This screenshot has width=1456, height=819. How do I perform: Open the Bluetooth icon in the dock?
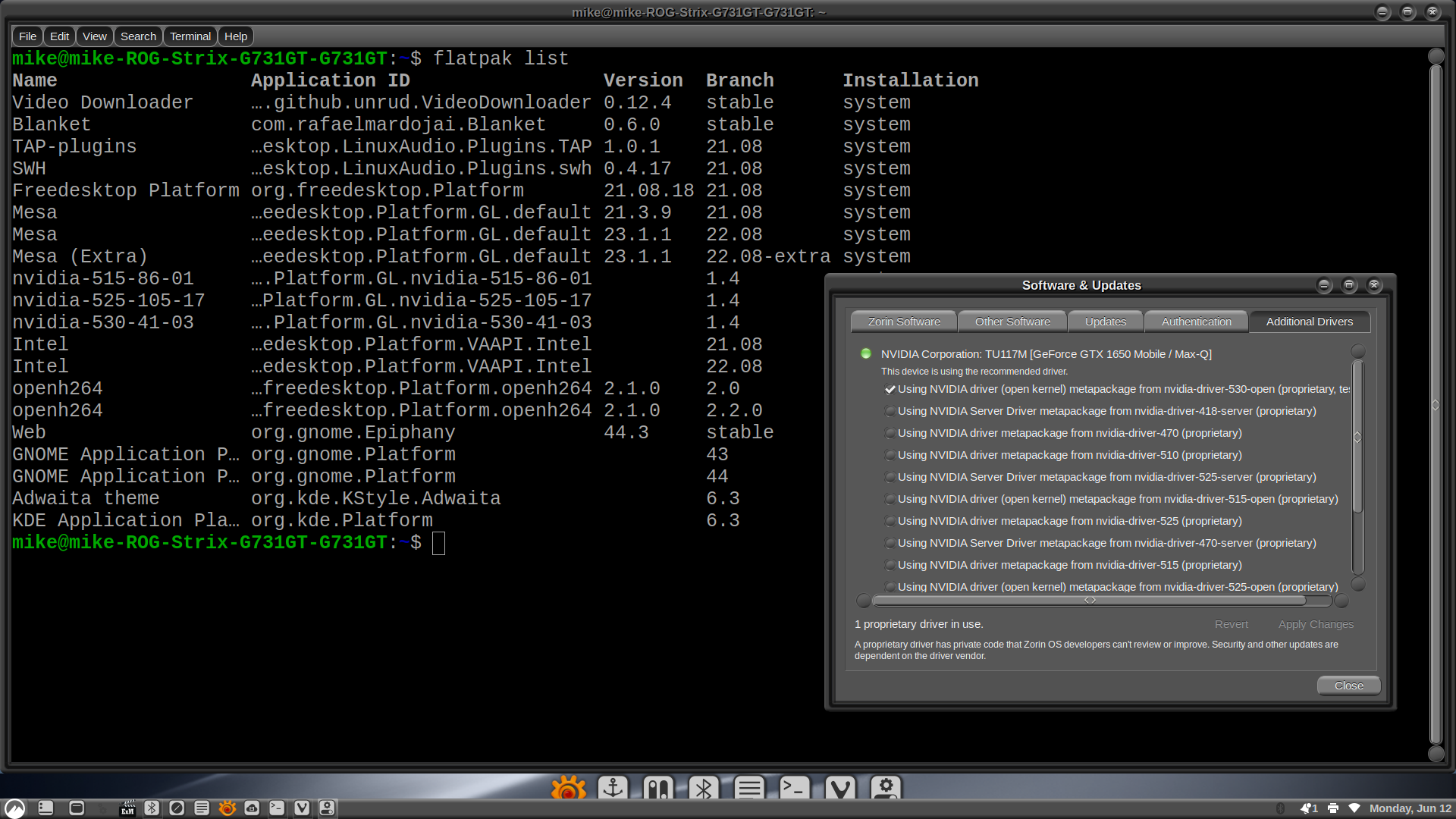coord(704,789)
